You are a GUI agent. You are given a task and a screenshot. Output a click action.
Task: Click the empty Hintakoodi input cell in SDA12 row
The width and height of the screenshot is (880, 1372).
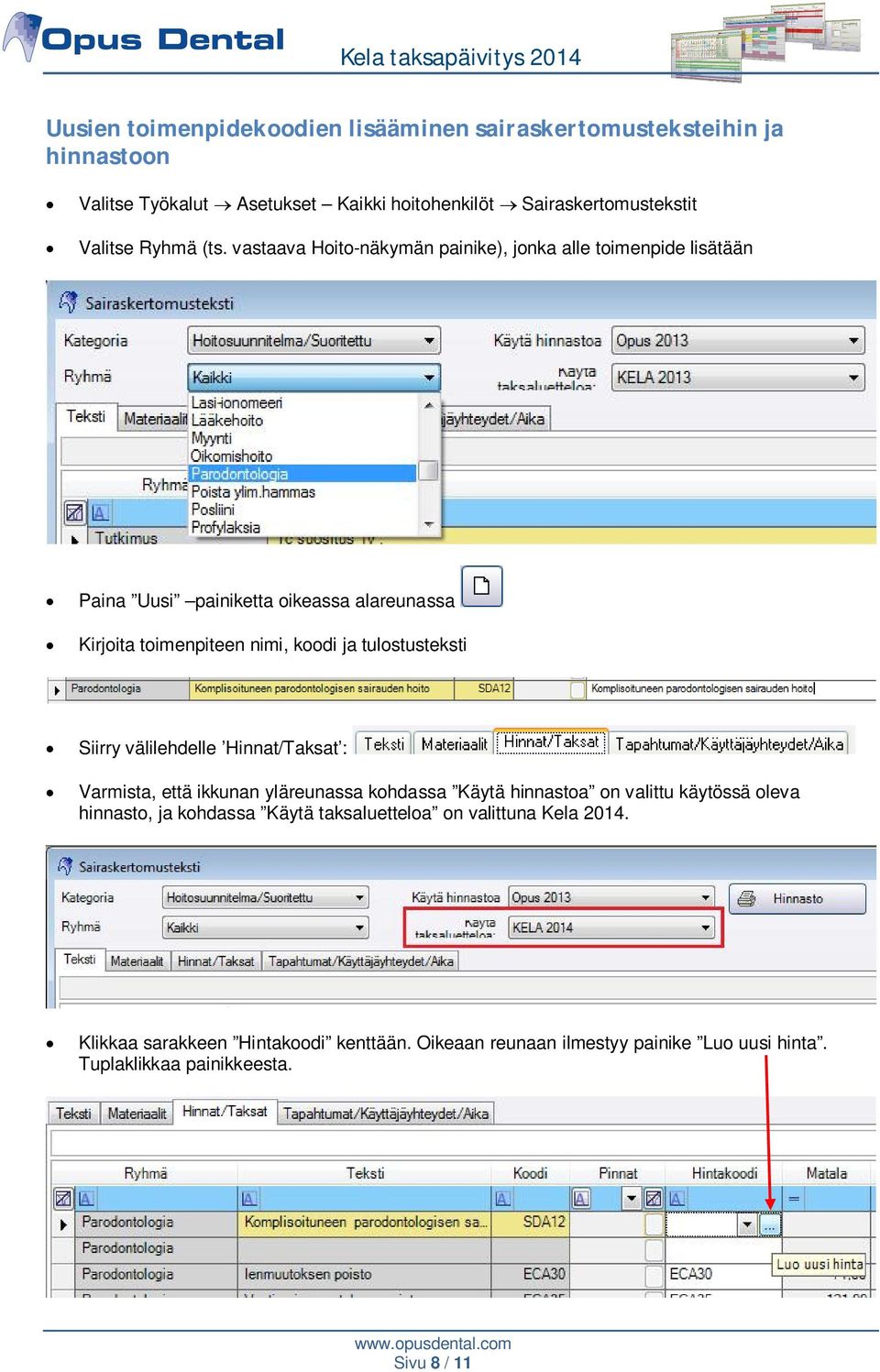701,1224
